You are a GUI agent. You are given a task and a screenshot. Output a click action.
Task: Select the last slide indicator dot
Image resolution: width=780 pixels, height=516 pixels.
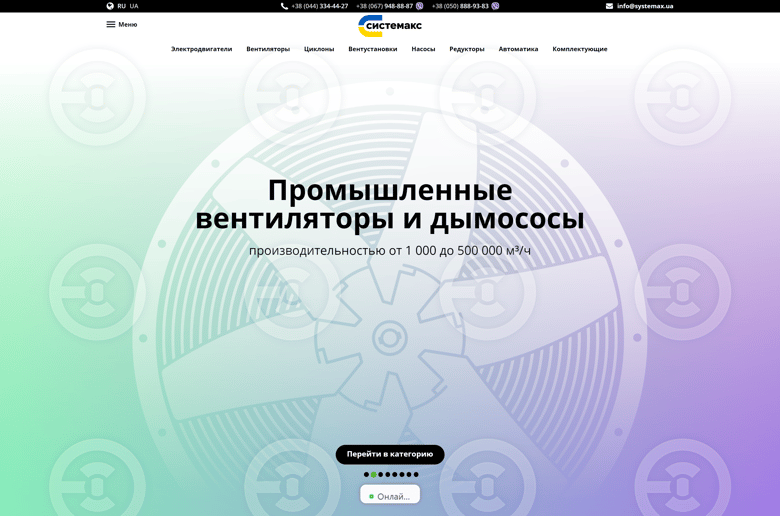tap(416, 474)
